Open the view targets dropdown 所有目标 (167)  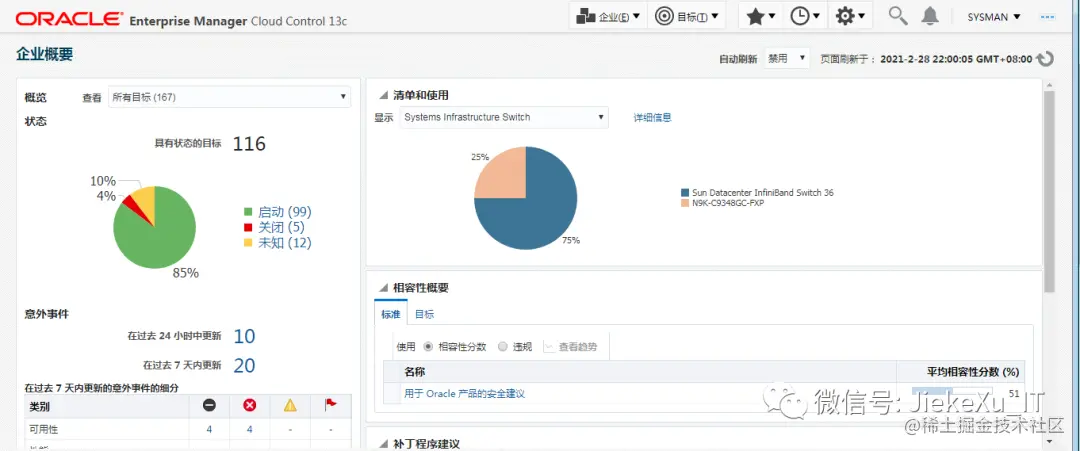pos(229,97)
